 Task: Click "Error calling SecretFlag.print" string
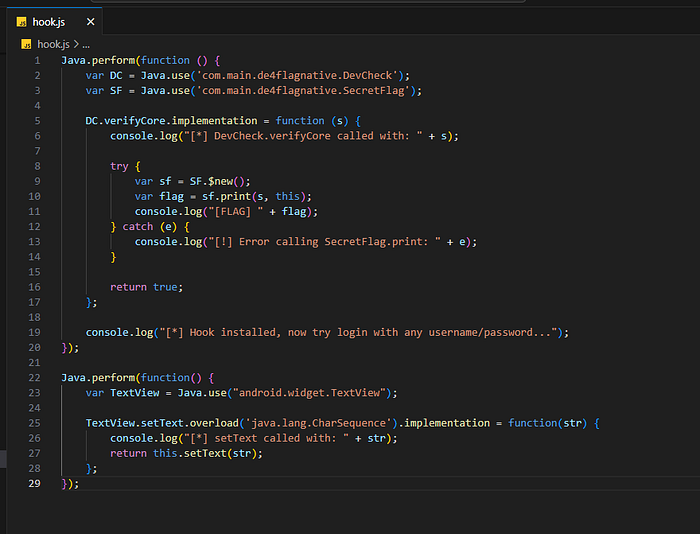click(x=325, y=242)
